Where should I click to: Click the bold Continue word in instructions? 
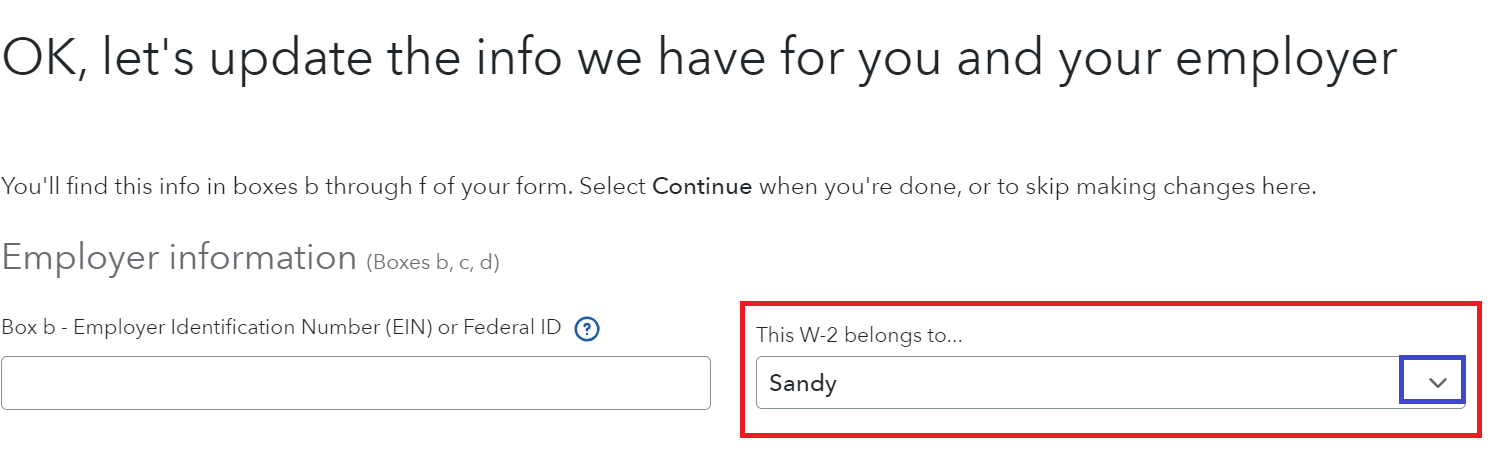click(702, 187)
